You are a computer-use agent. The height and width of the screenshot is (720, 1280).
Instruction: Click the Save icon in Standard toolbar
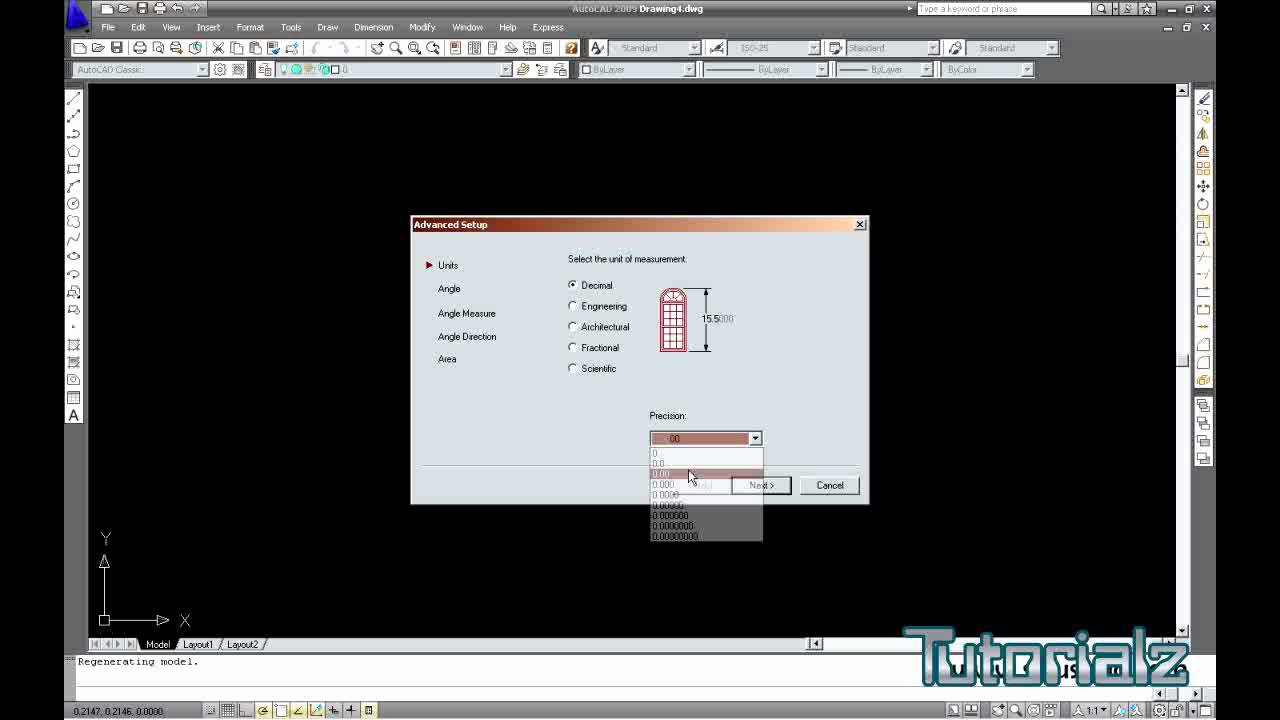coord(116,48)
